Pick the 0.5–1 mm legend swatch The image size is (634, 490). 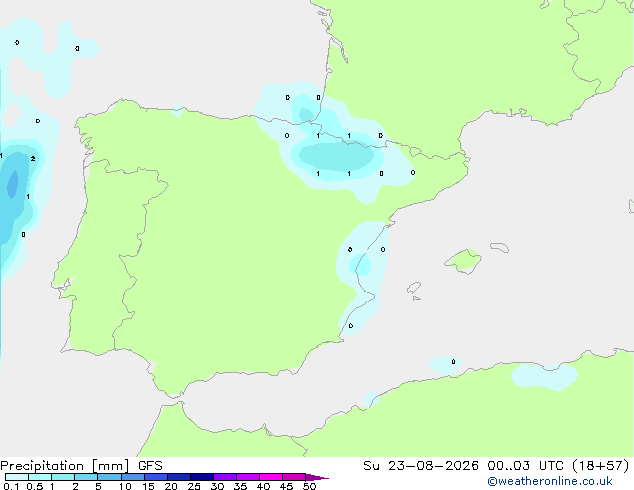point(40,477)
